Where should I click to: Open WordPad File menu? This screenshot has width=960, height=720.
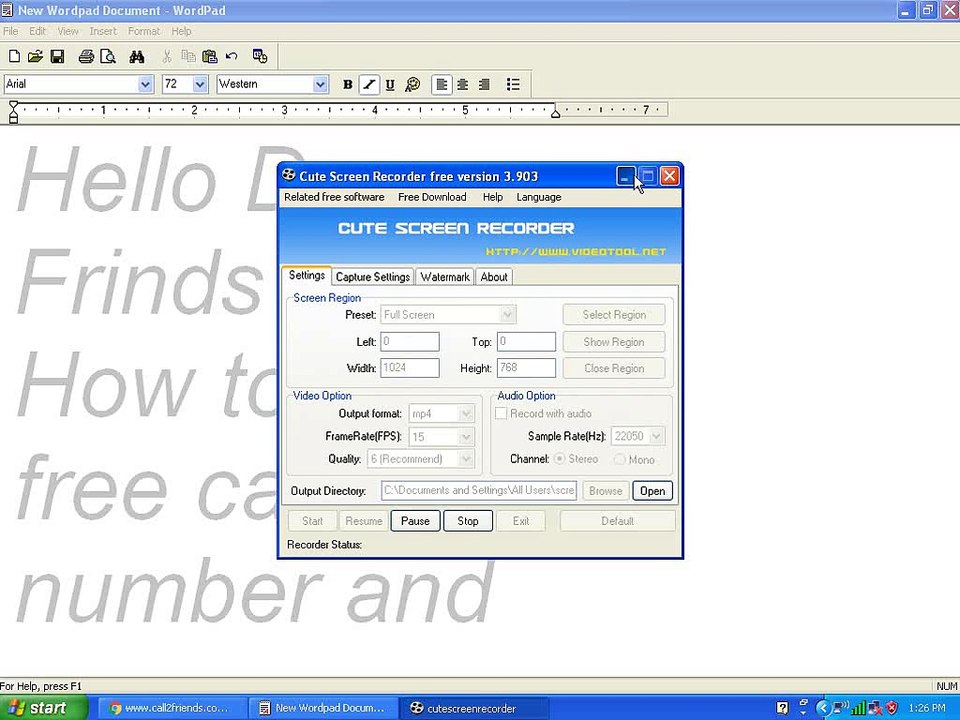pyautogui.click(x=10, y=31)
